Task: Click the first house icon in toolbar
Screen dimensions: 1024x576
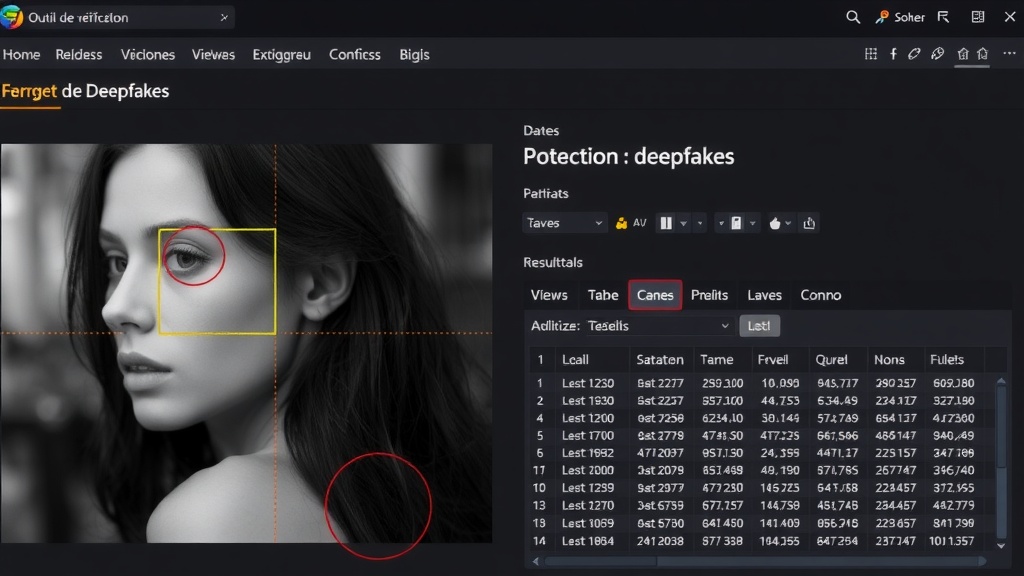Action: [962, 54]
